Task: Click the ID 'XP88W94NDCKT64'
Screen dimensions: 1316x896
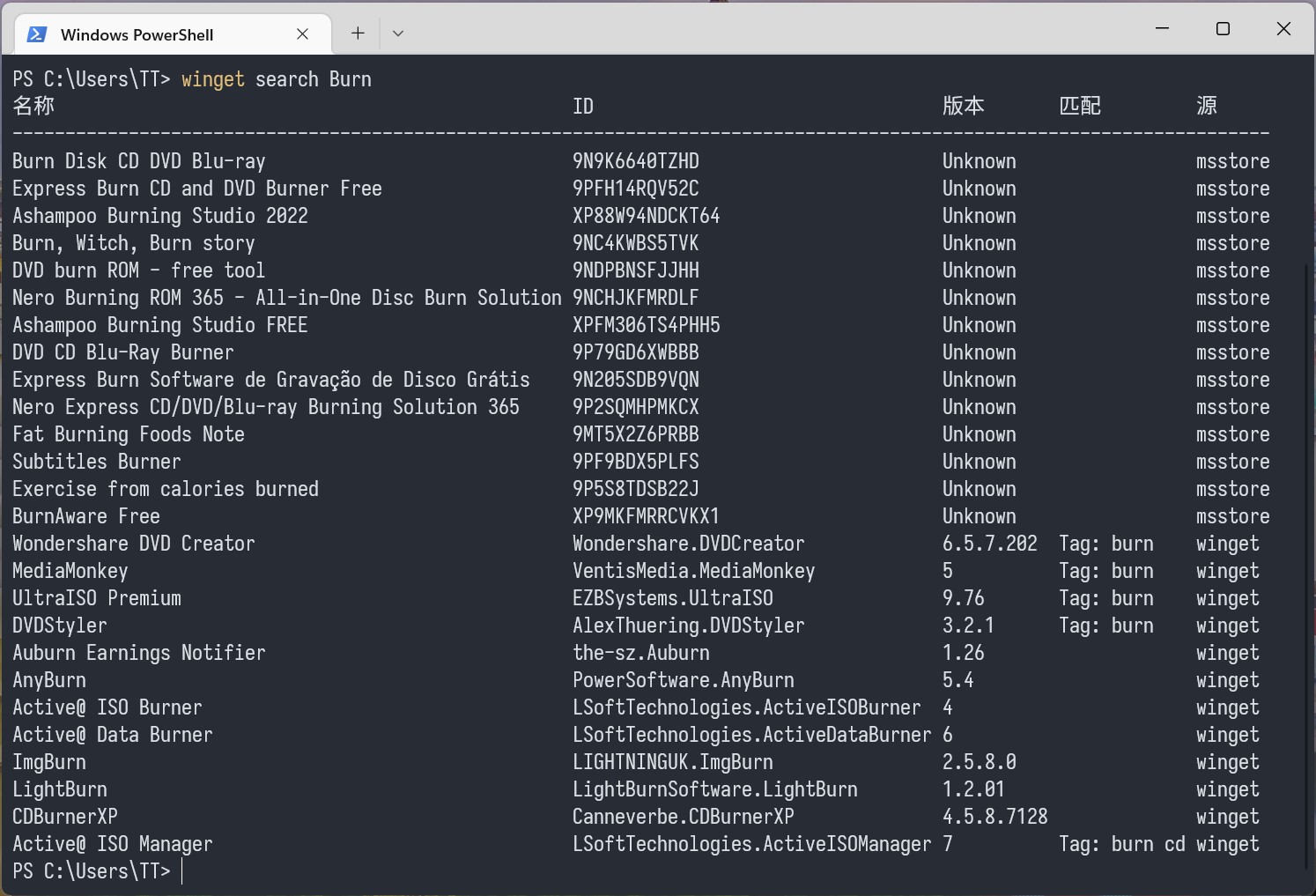Action: pyautogui.click(x=647, y=216)
